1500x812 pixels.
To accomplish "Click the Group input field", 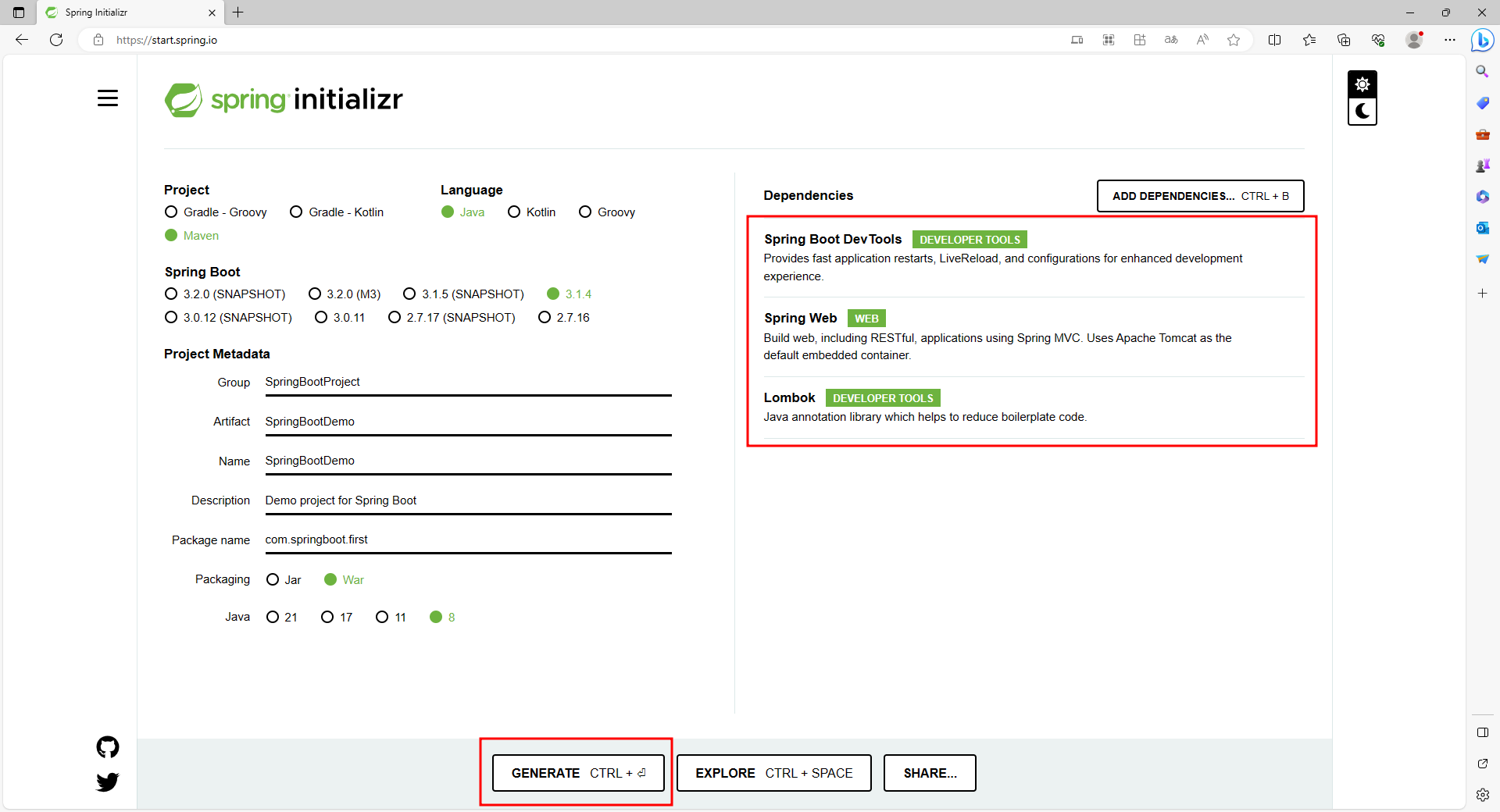I will [468, 383].
